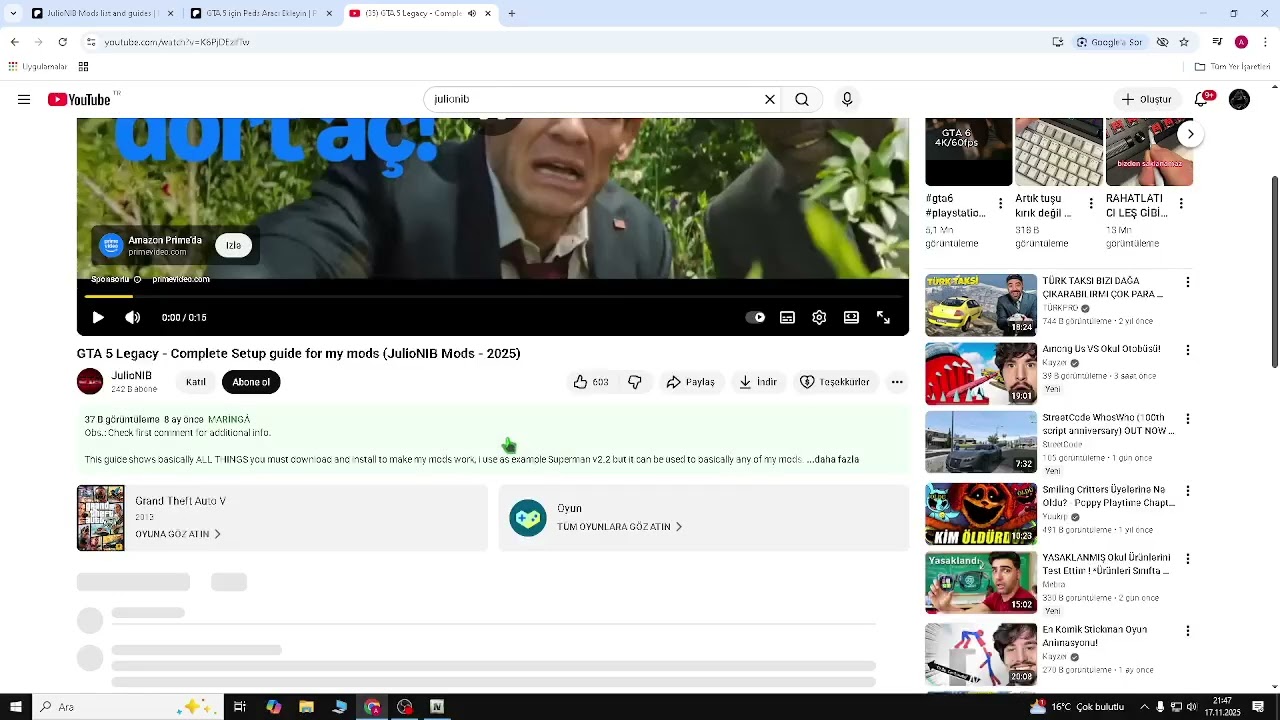
Task: Open the primevideo.com sponsor link
Action: coord(181,279)
